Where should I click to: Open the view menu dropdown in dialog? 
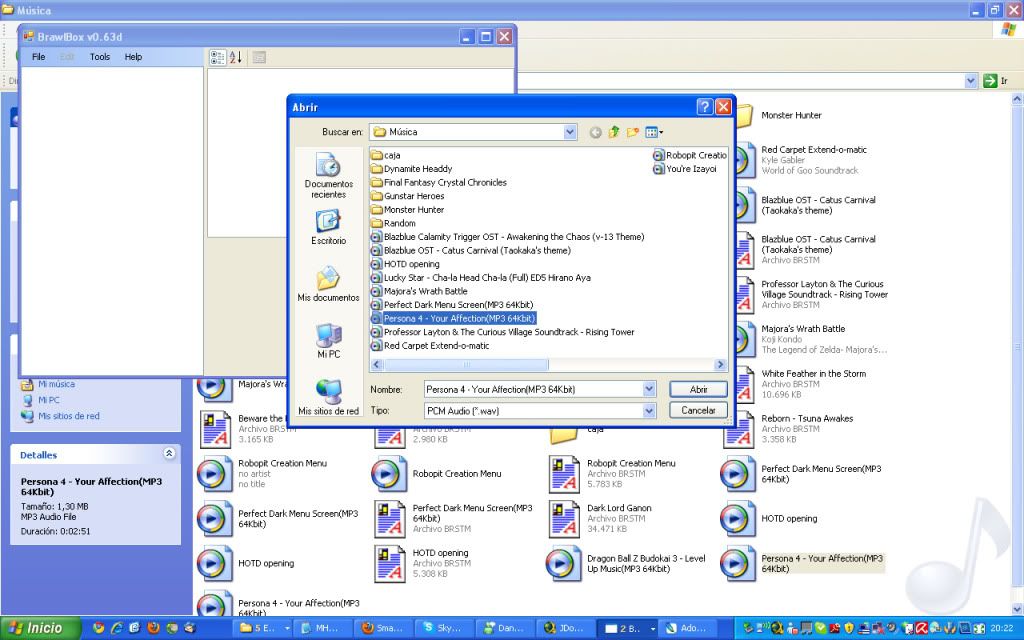coord(655,132)
